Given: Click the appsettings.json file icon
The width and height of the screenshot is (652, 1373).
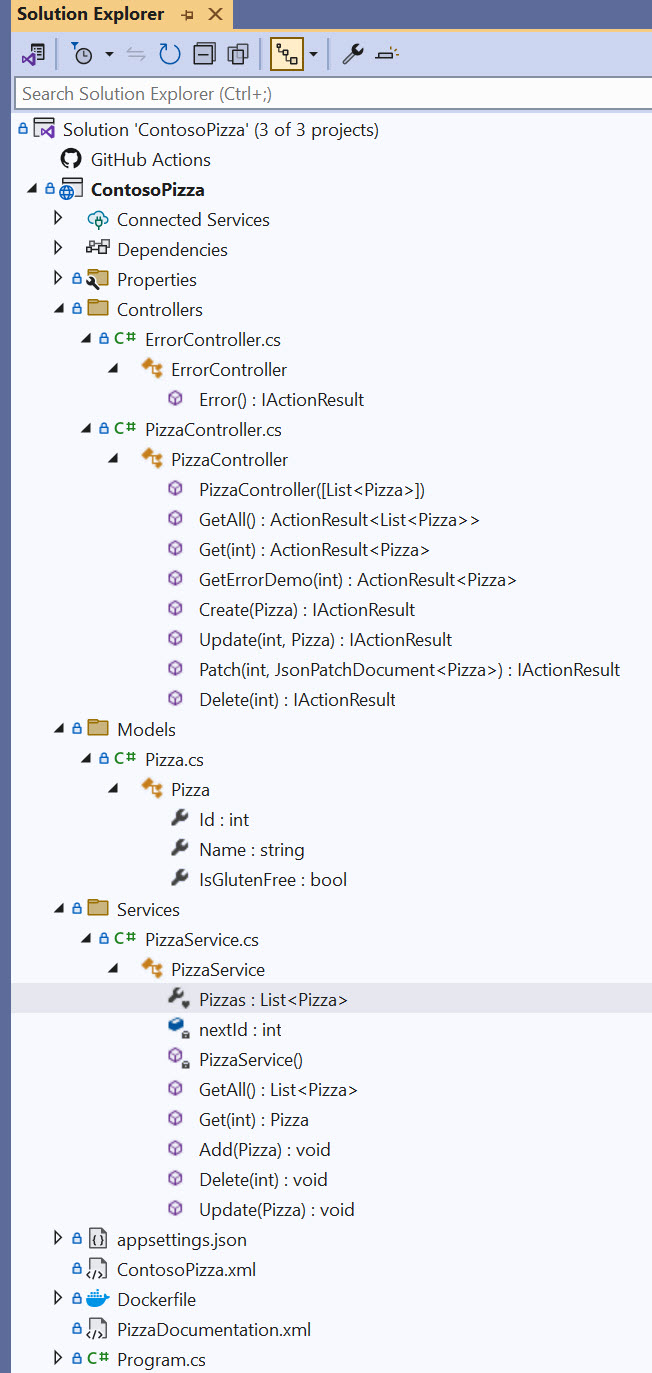Looking at the screenshot, I should 98,1239.
